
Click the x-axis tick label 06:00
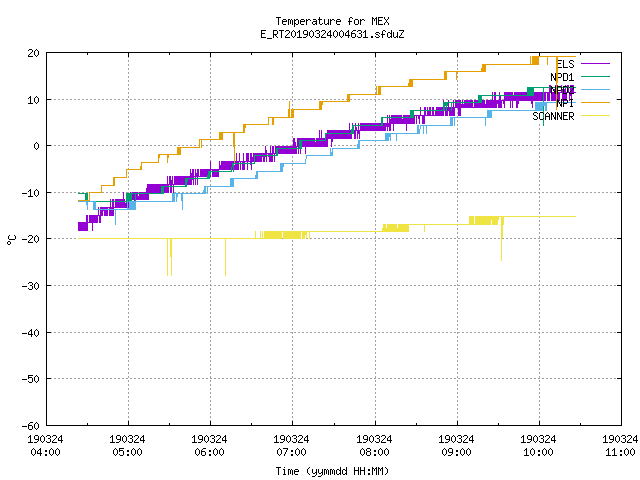tap(209, 452)
